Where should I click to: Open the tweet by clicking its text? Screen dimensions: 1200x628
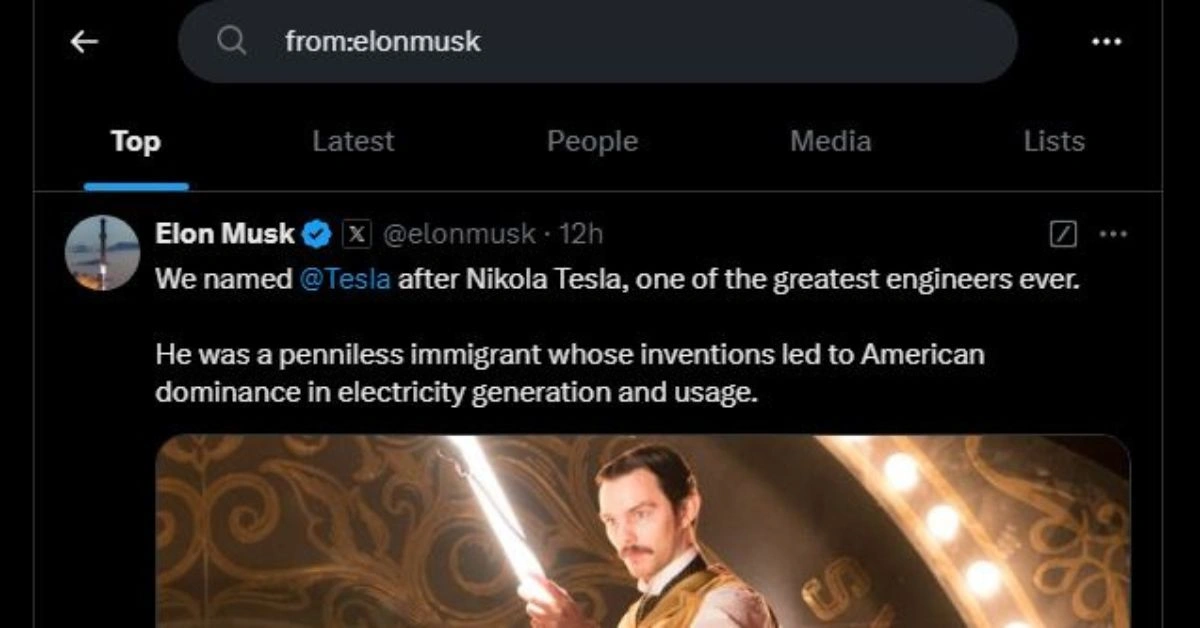tap(570, 373)
